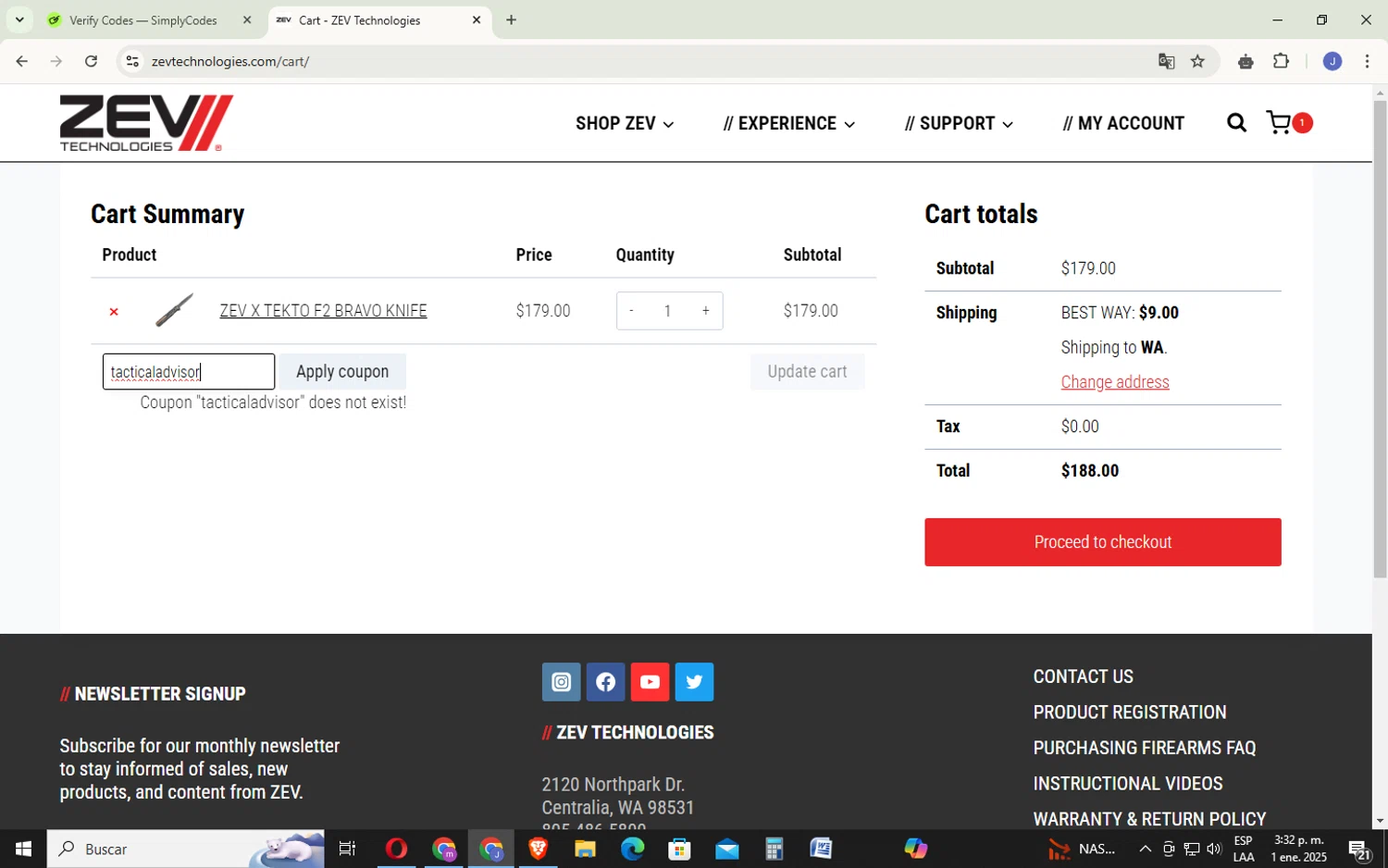
Task: Decrease knife quantity with minus button
Action: [631, 311]
